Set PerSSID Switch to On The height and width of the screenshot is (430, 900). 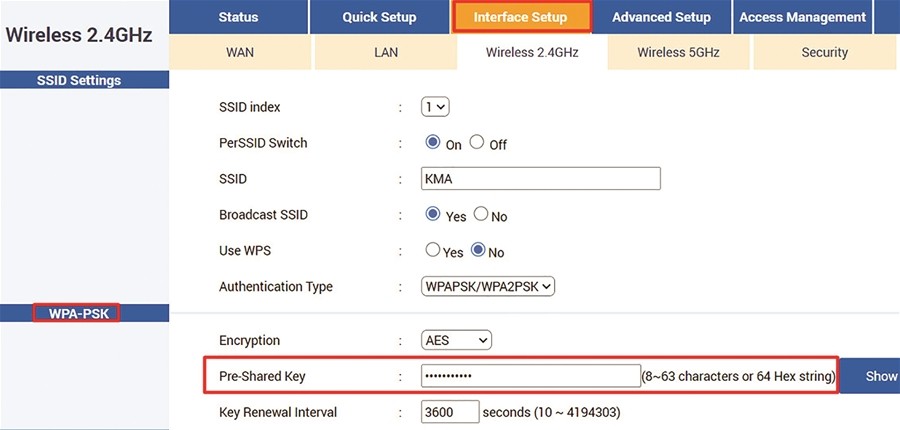(x=433, y=142)
